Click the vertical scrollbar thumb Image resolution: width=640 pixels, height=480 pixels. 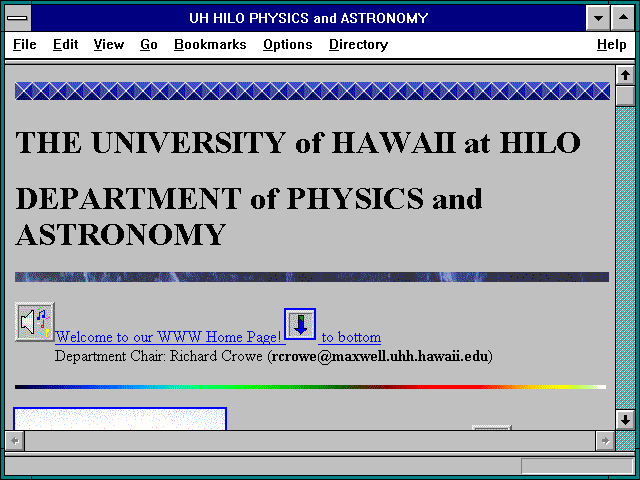point(625,96)
